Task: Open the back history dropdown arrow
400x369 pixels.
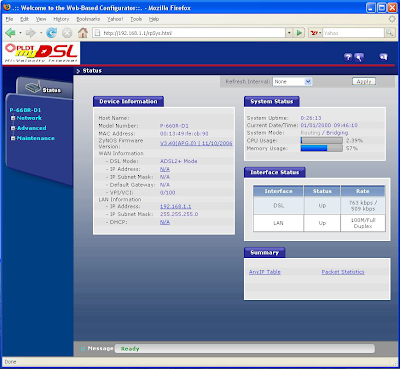Action: [20, 33]
